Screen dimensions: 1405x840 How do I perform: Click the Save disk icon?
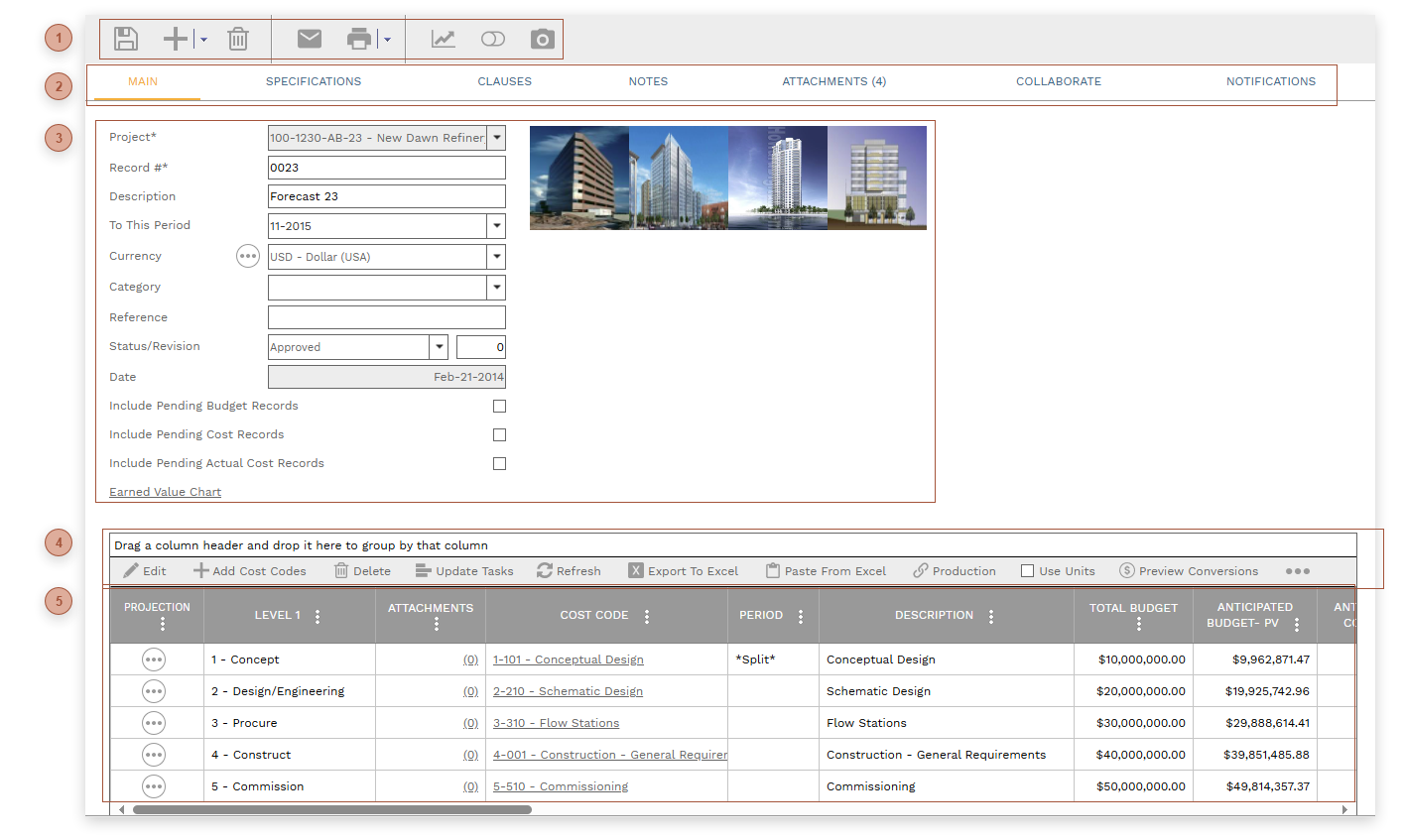pos(126,39)
